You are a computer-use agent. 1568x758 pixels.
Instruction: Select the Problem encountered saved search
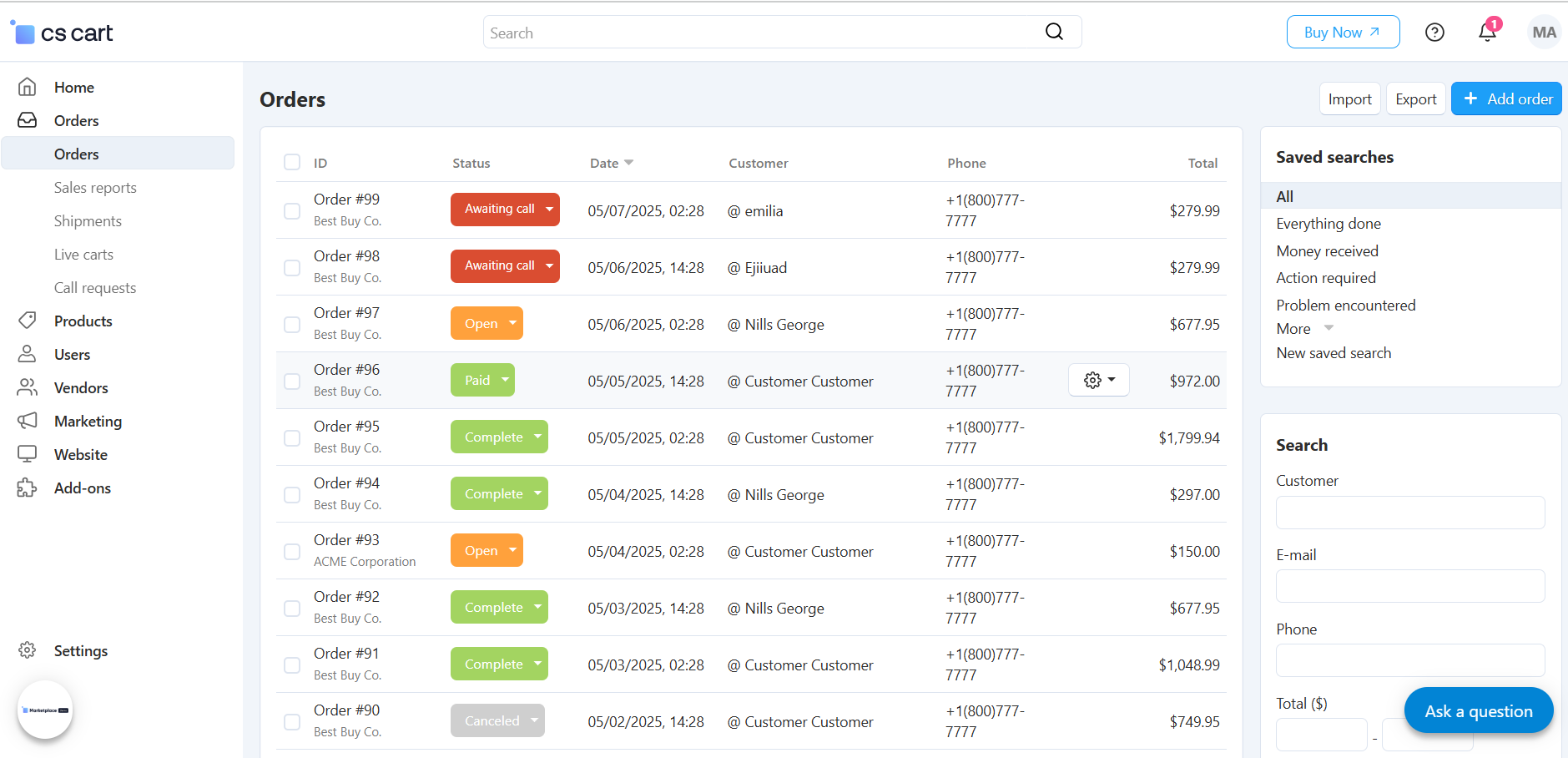point(1345,306)
